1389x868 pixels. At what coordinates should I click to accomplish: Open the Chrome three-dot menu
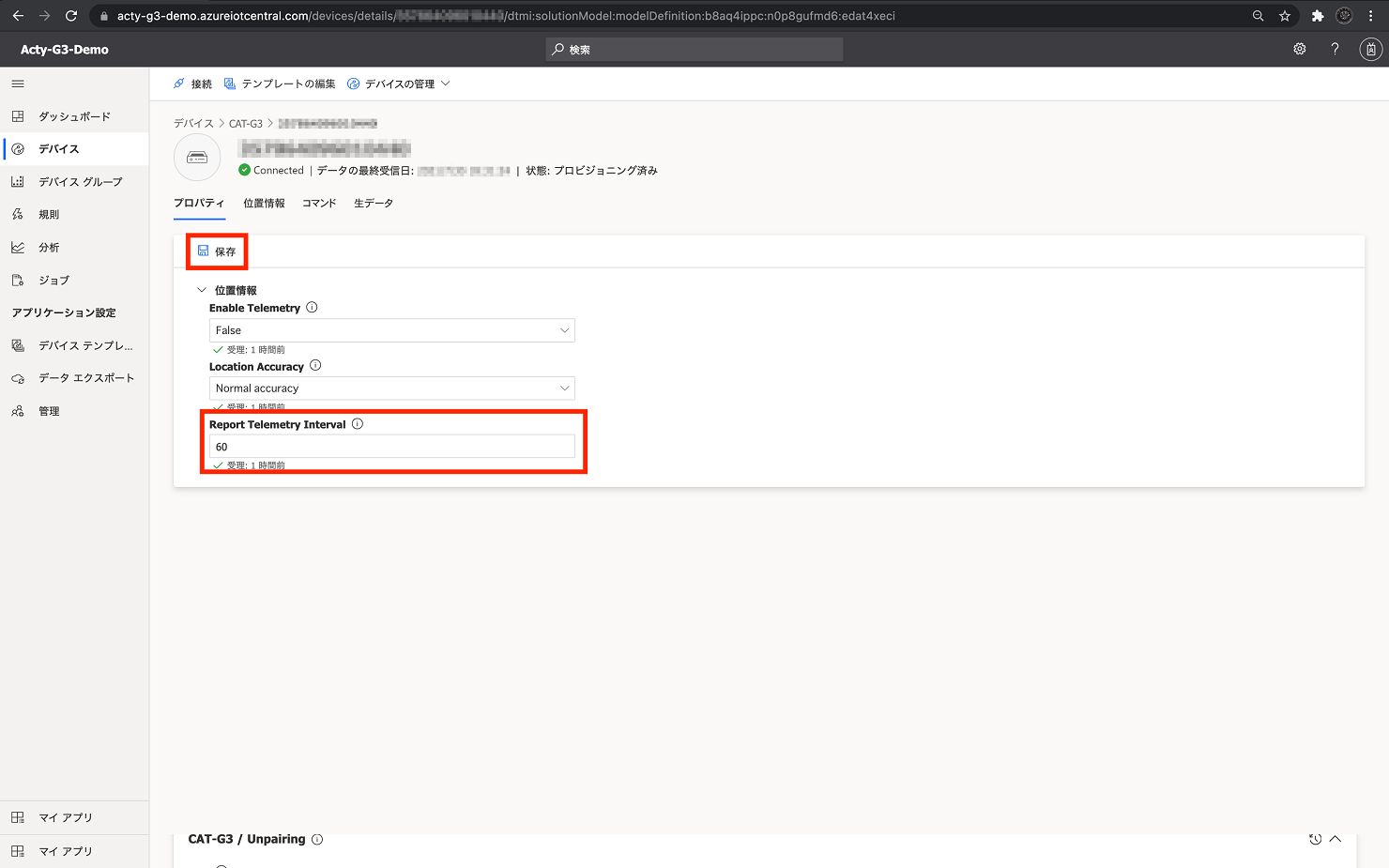1371,16
